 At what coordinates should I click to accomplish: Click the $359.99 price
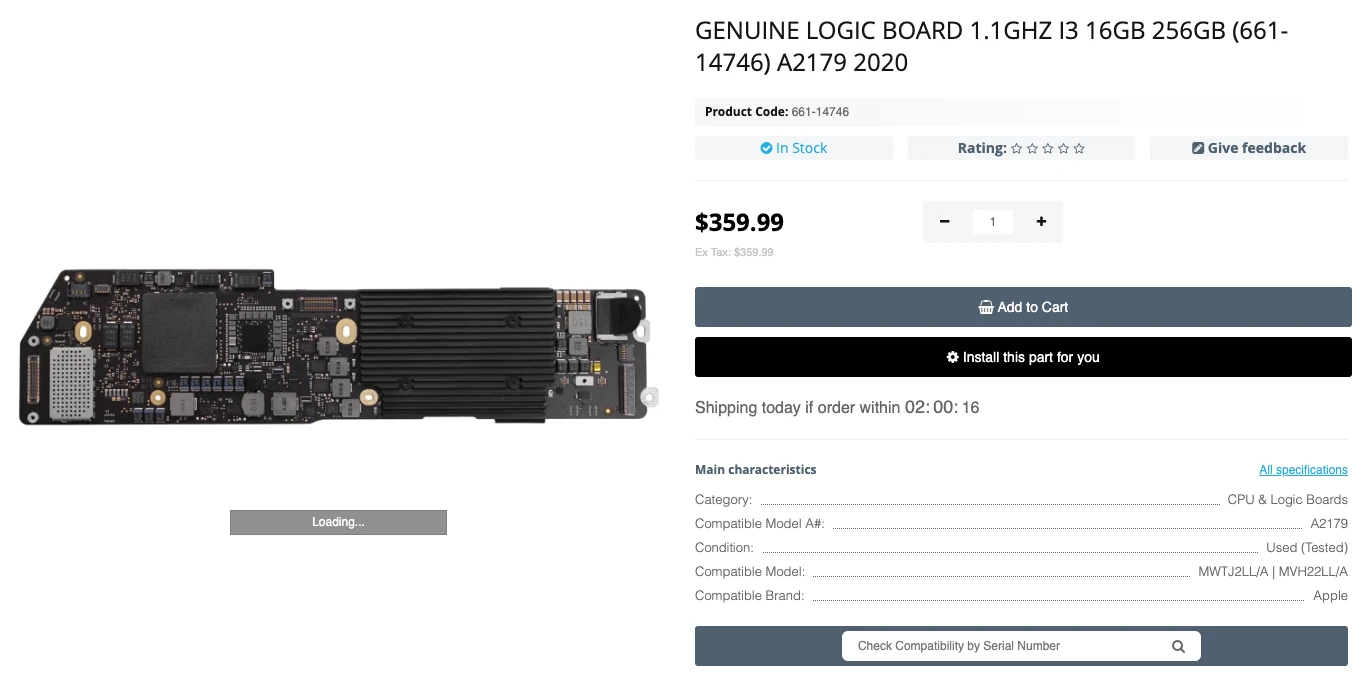[739, 222]
